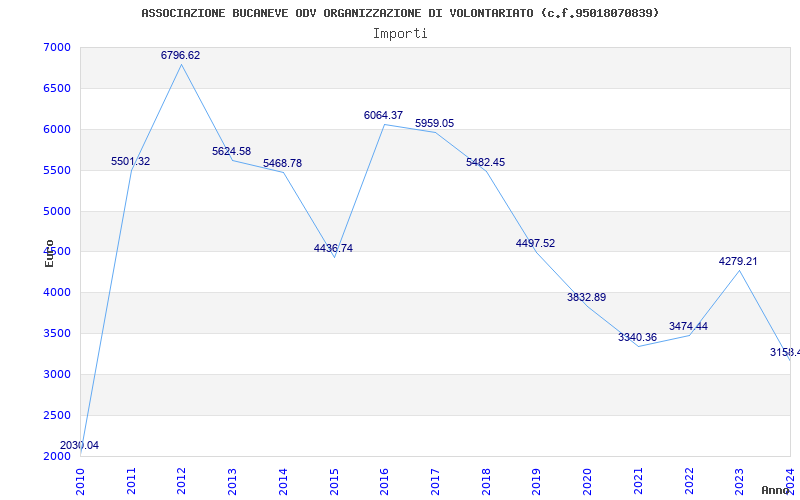Select data label 3474.44
This screenshot has width=800, height=500.
688,326
